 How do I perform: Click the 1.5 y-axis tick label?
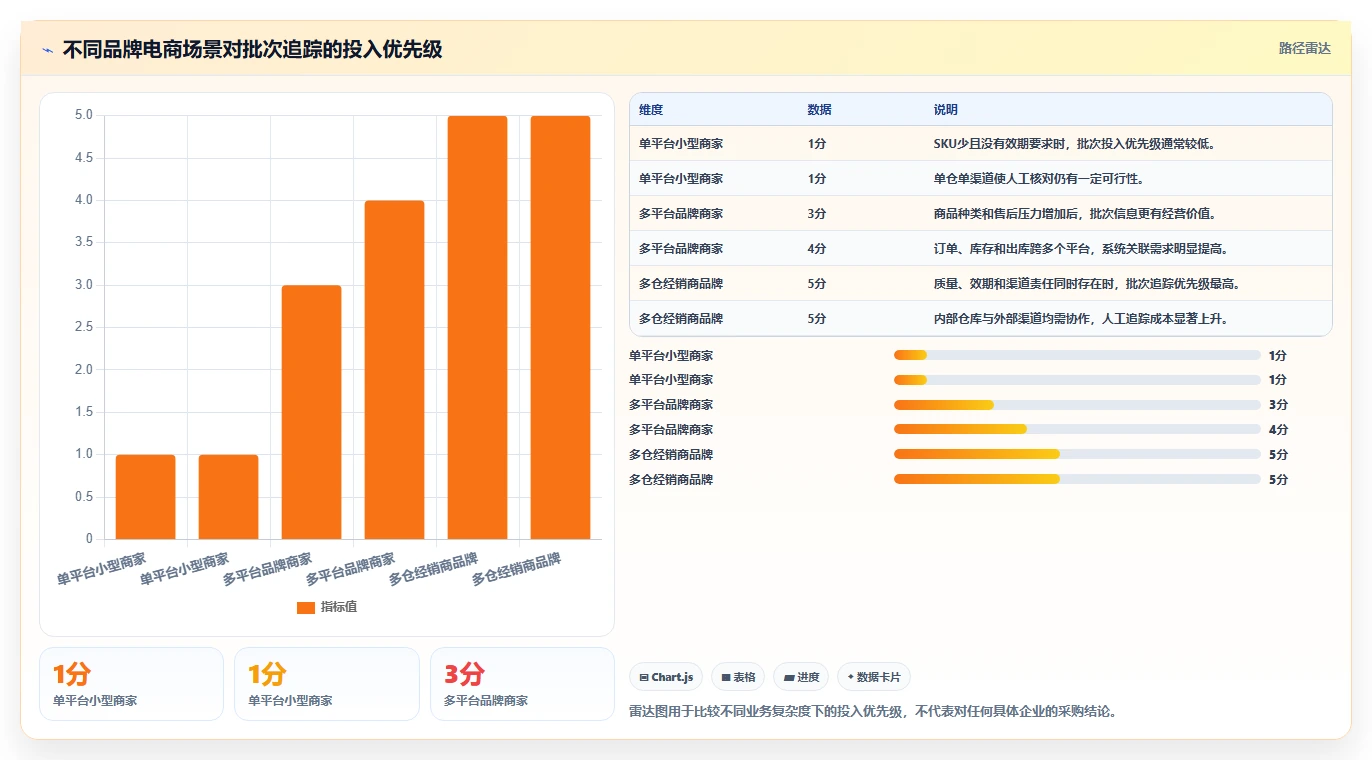point(84,412)
